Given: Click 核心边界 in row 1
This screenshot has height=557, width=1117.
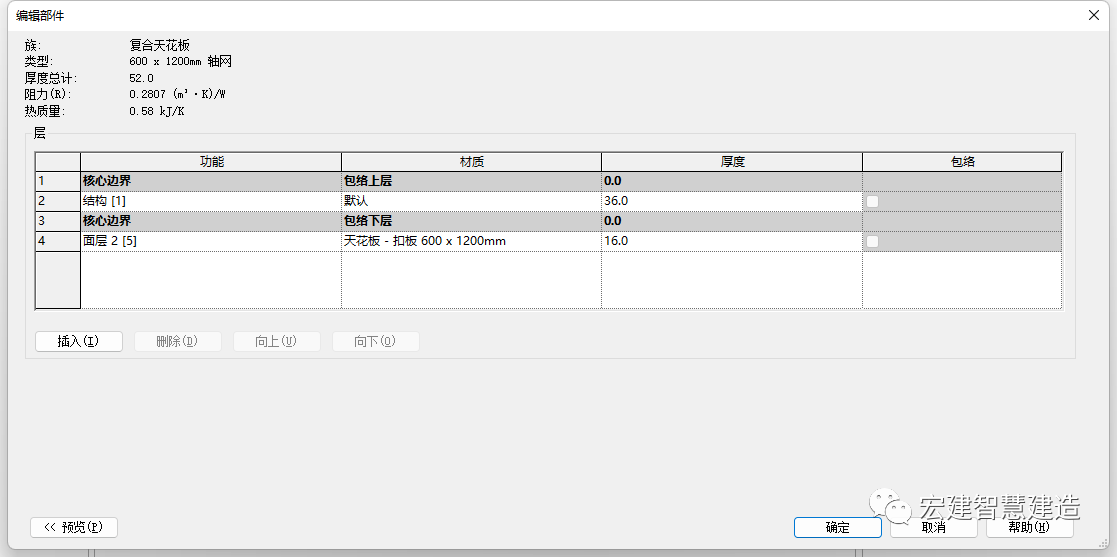Looking at the screenshot, I should click(211, 182).
